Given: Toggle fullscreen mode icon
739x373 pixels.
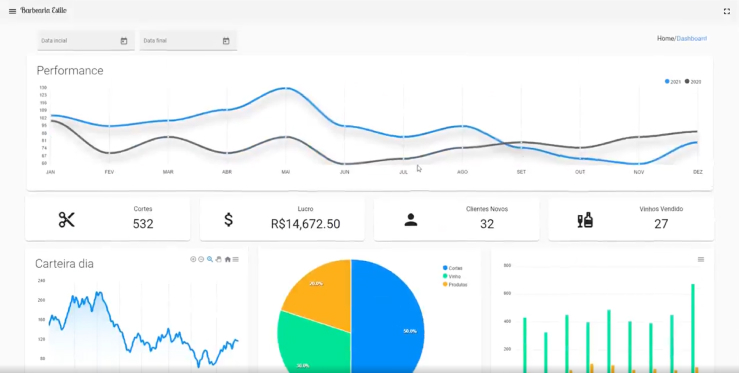Looking at the screenshot, I should (727, 11).
